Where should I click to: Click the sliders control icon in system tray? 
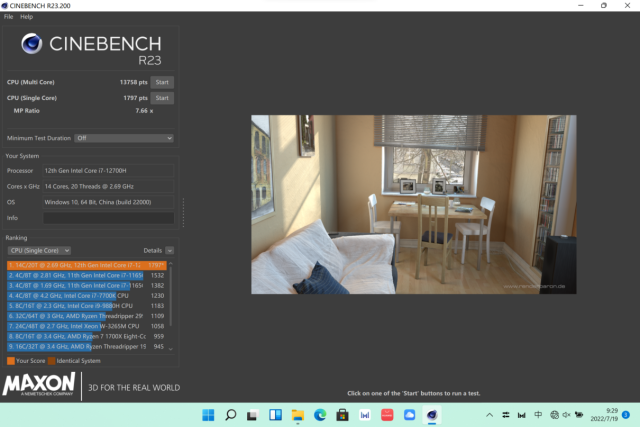[x=506, y=415]
